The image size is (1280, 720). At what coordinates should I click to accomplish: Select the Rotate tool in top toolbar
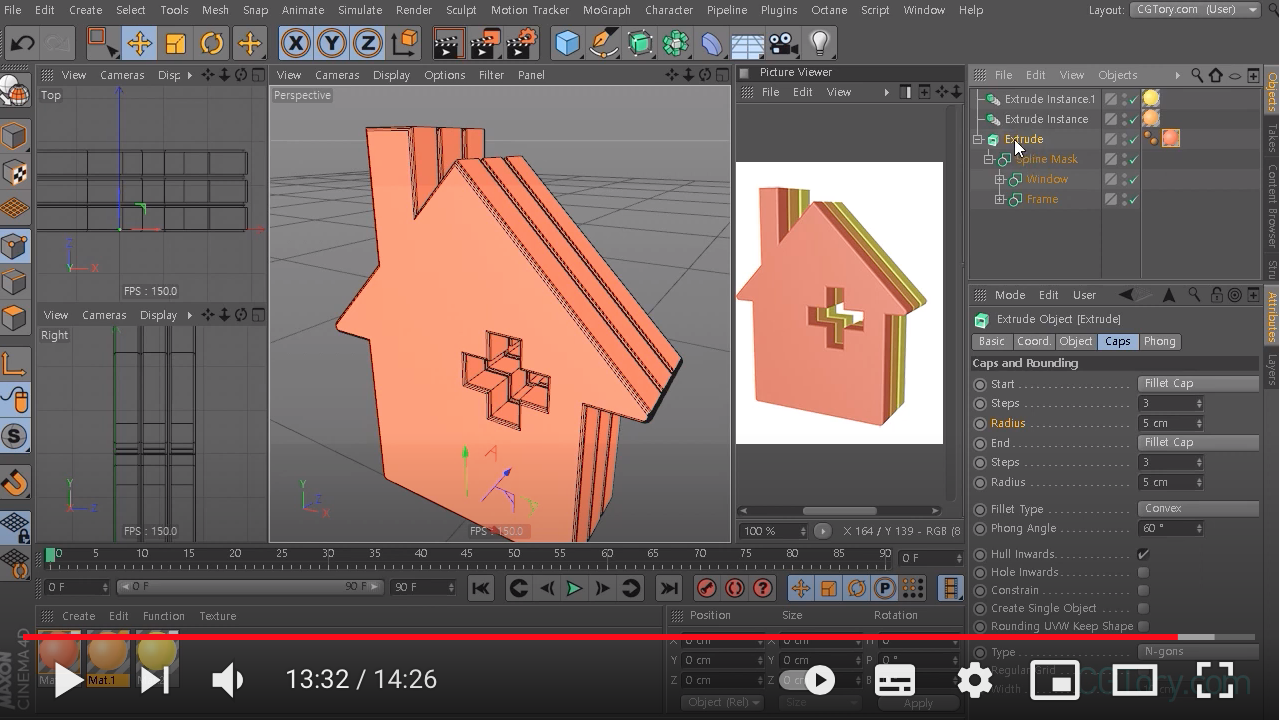point(212,43)
